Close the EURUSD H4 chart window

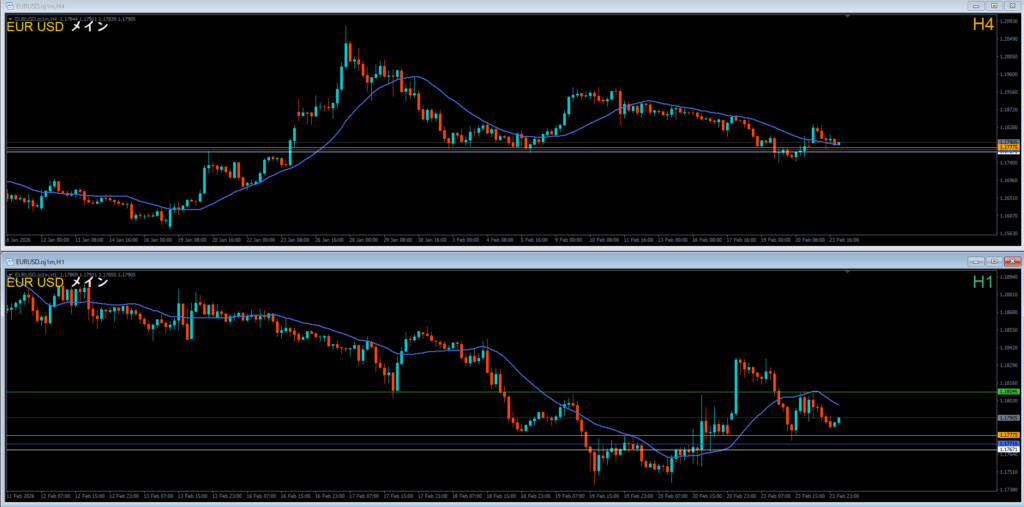click(x=1012, y=5)
